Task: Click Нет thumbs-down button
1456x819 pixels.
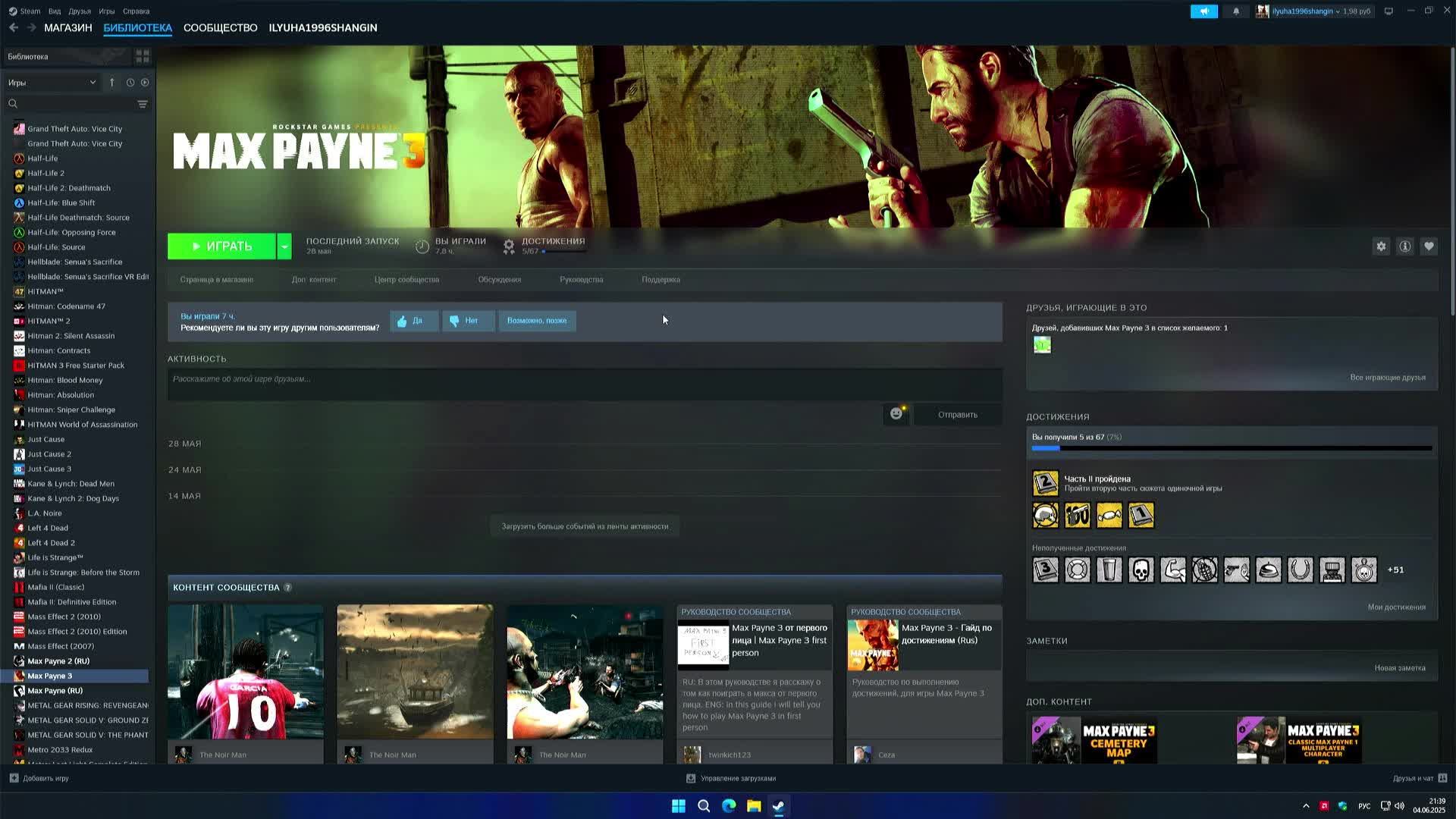Action: click(469, 321)
